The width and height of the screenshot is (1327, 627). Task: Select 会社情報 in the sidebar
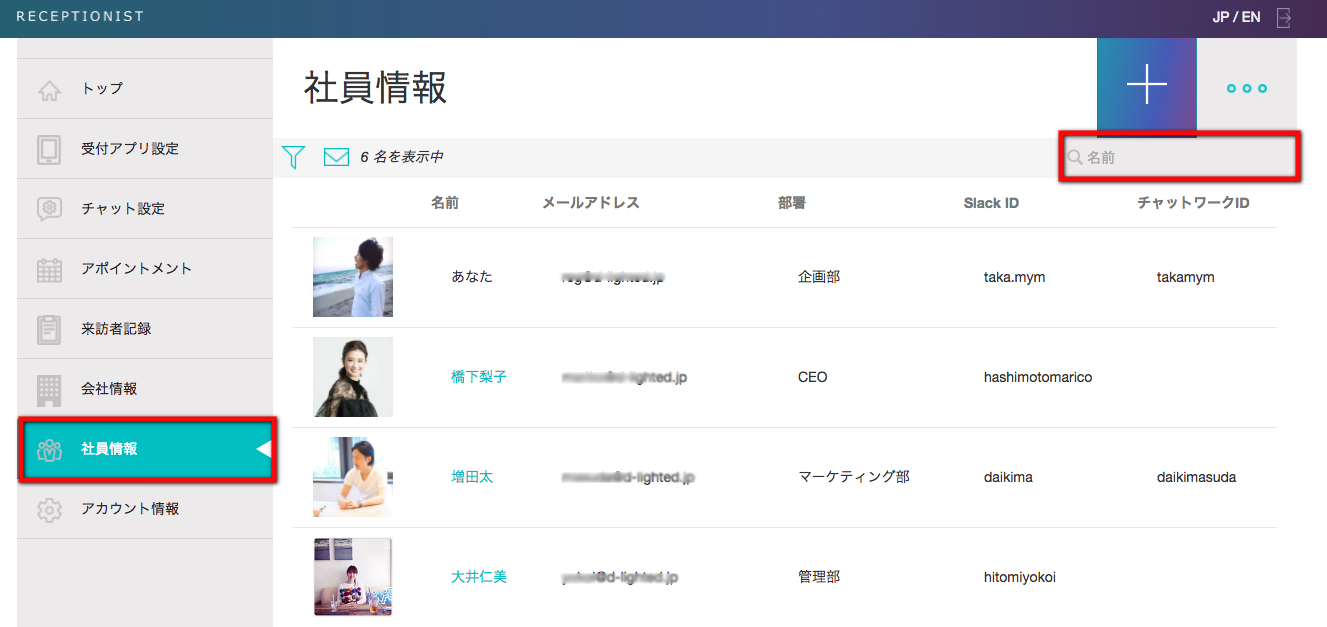tap(109, 389)
